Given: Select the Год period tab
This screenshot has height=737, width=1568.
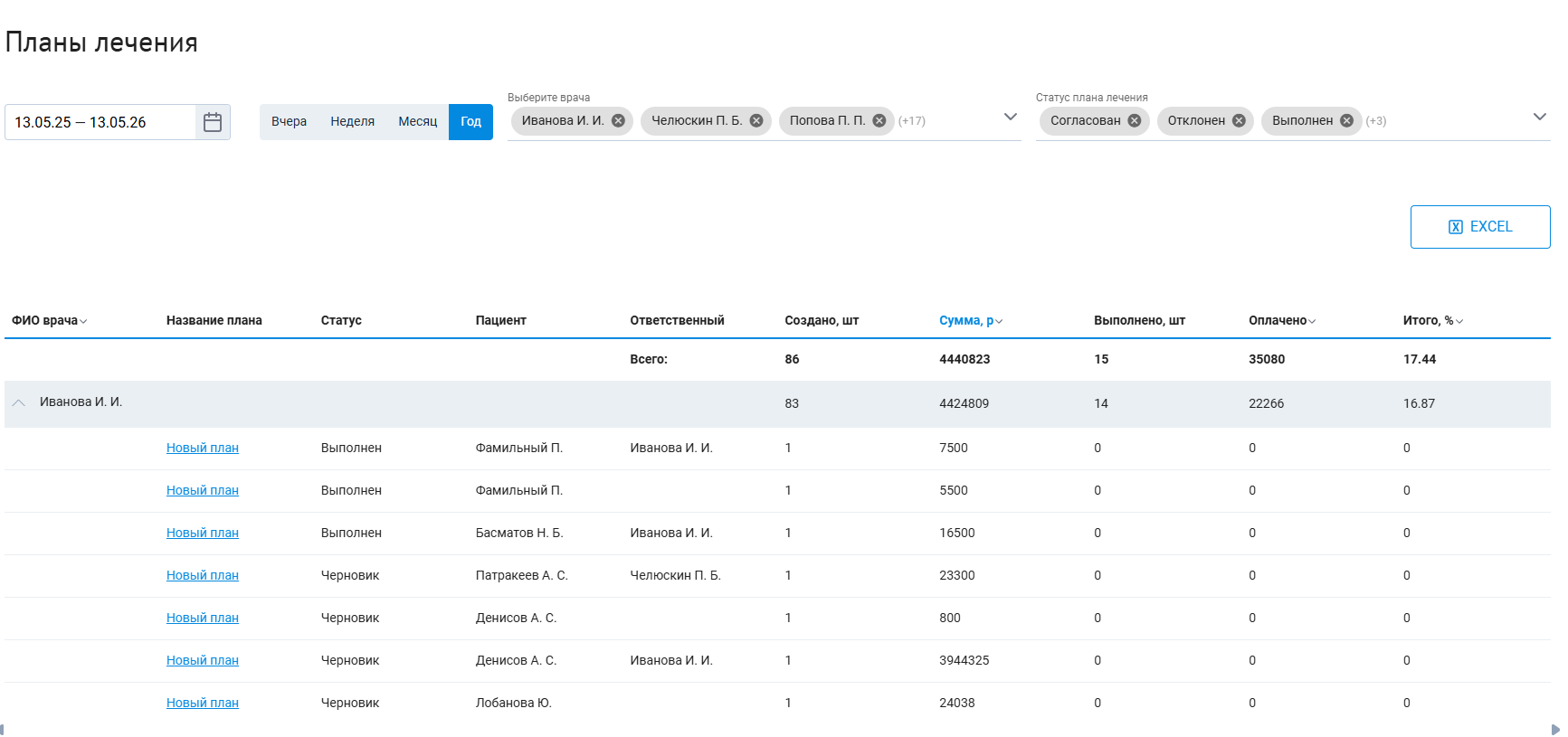Looking at the screenshot, I should (470, 122).
